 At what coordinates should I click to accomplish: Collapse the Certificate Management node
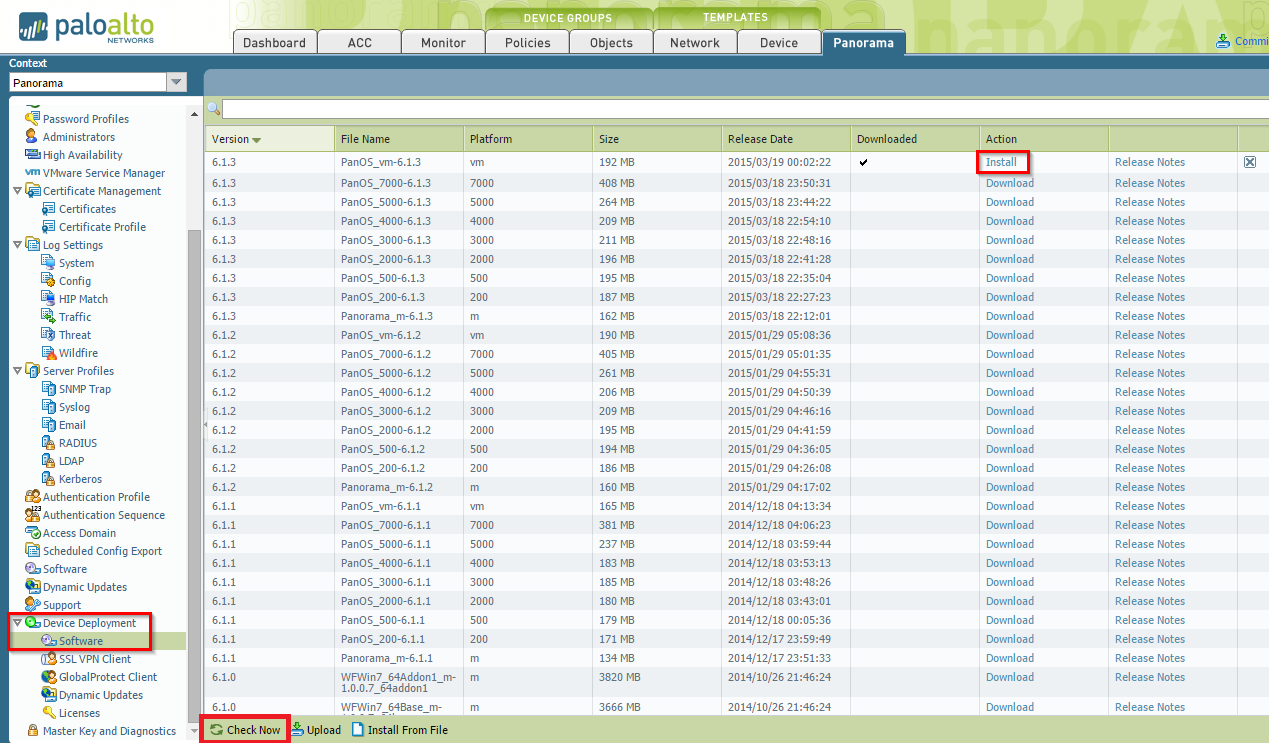(x=17, y=191)
